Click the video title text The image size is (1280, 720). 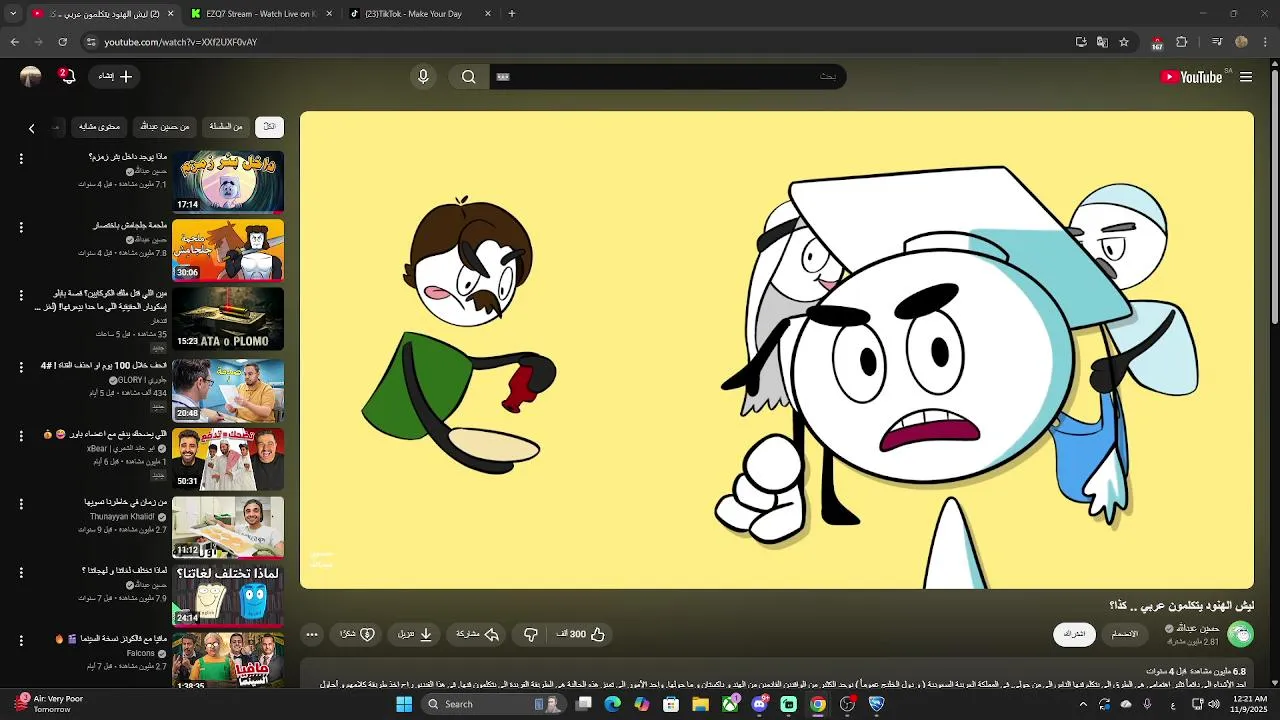point(1181,605)
